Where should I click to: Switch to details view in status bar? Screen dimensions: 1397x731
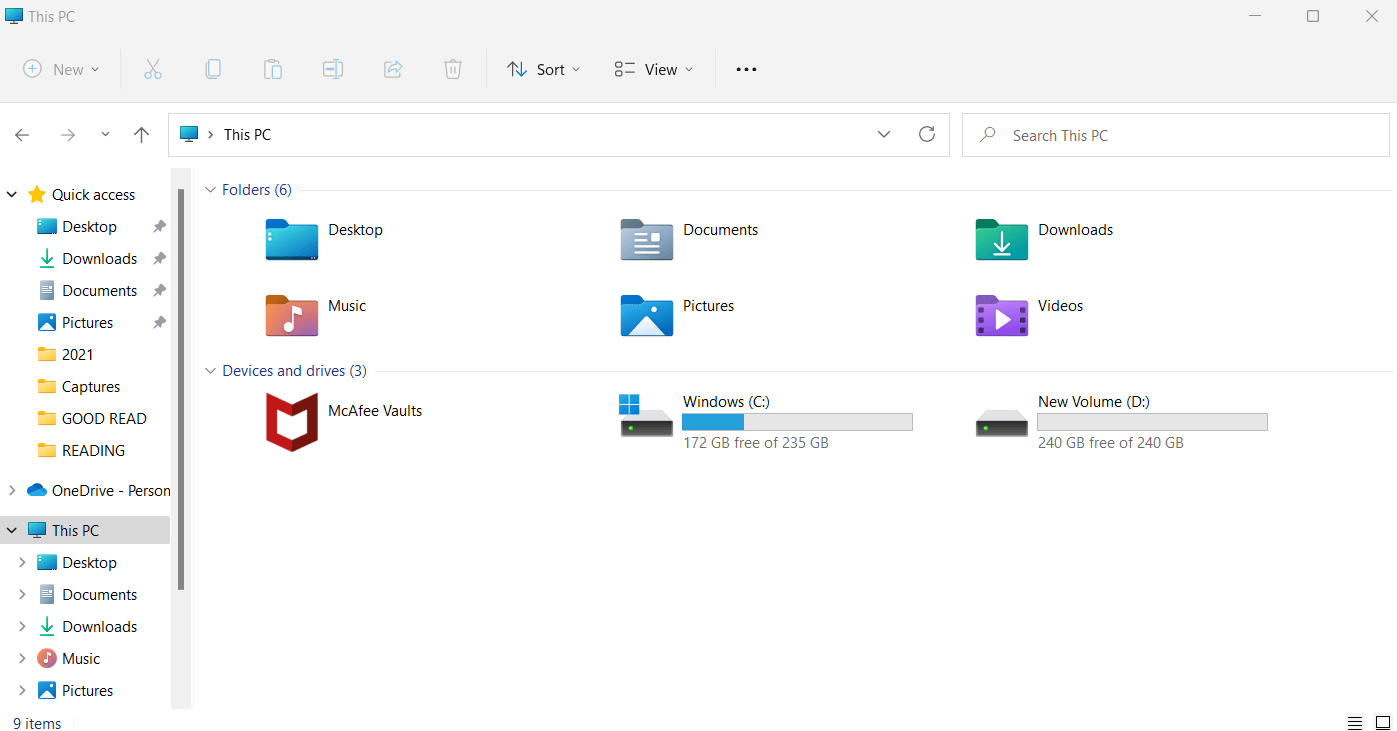pos(1355,723)
